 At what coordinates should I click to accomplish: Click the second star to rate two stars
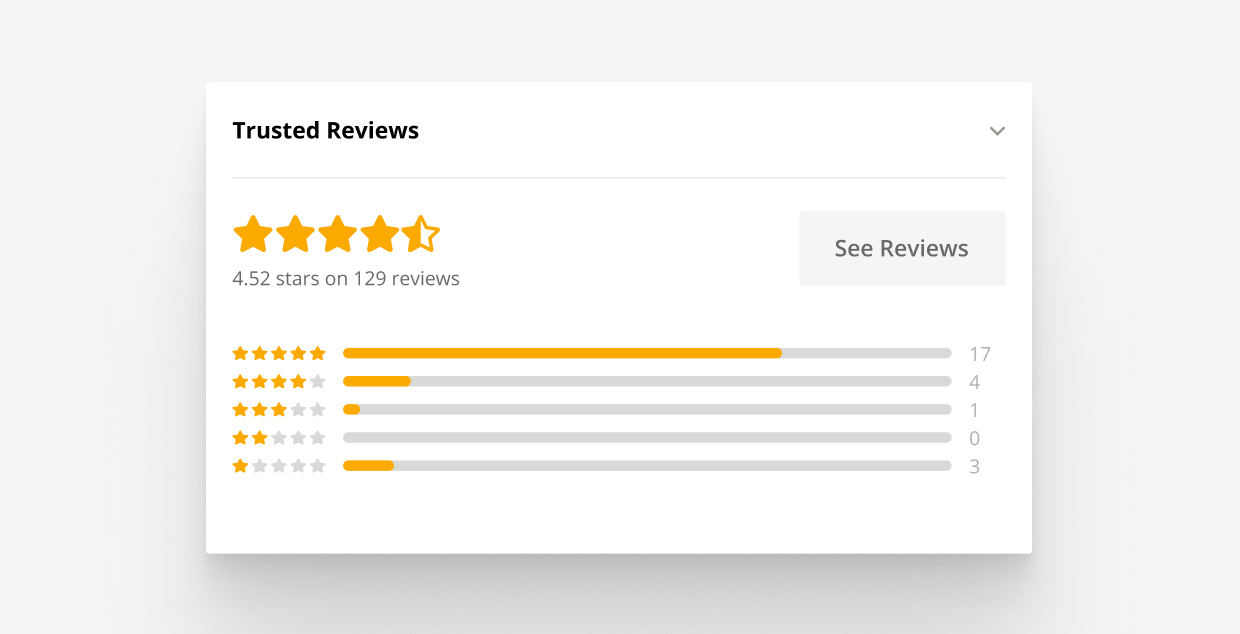click(295, 233)
